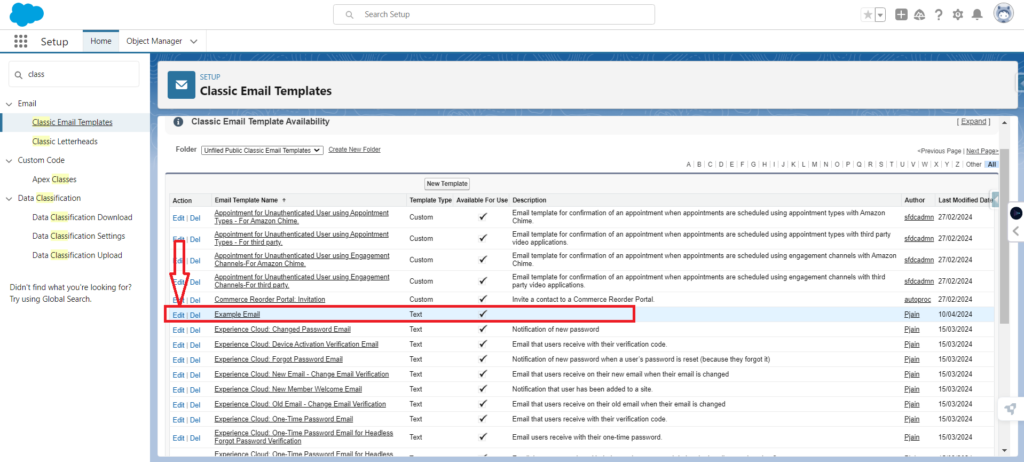Image resolution: width=1024 pixels, height=462 pixels.
Task: Open the Trailhead guidance icon
Action: tap(921, 15)
